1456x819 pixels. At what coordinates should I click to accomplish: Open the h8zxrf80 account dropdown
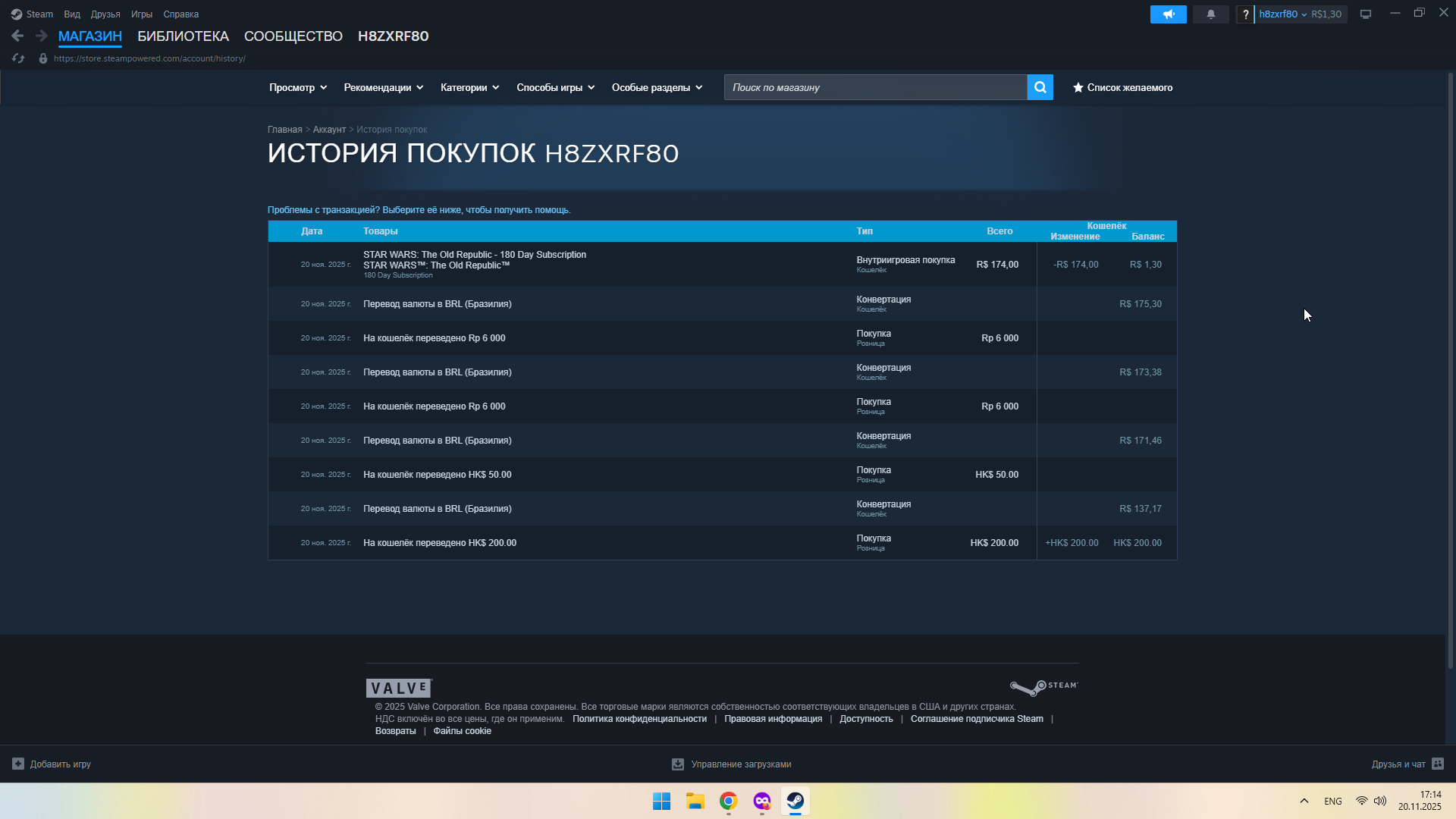tap(1282, 14)
